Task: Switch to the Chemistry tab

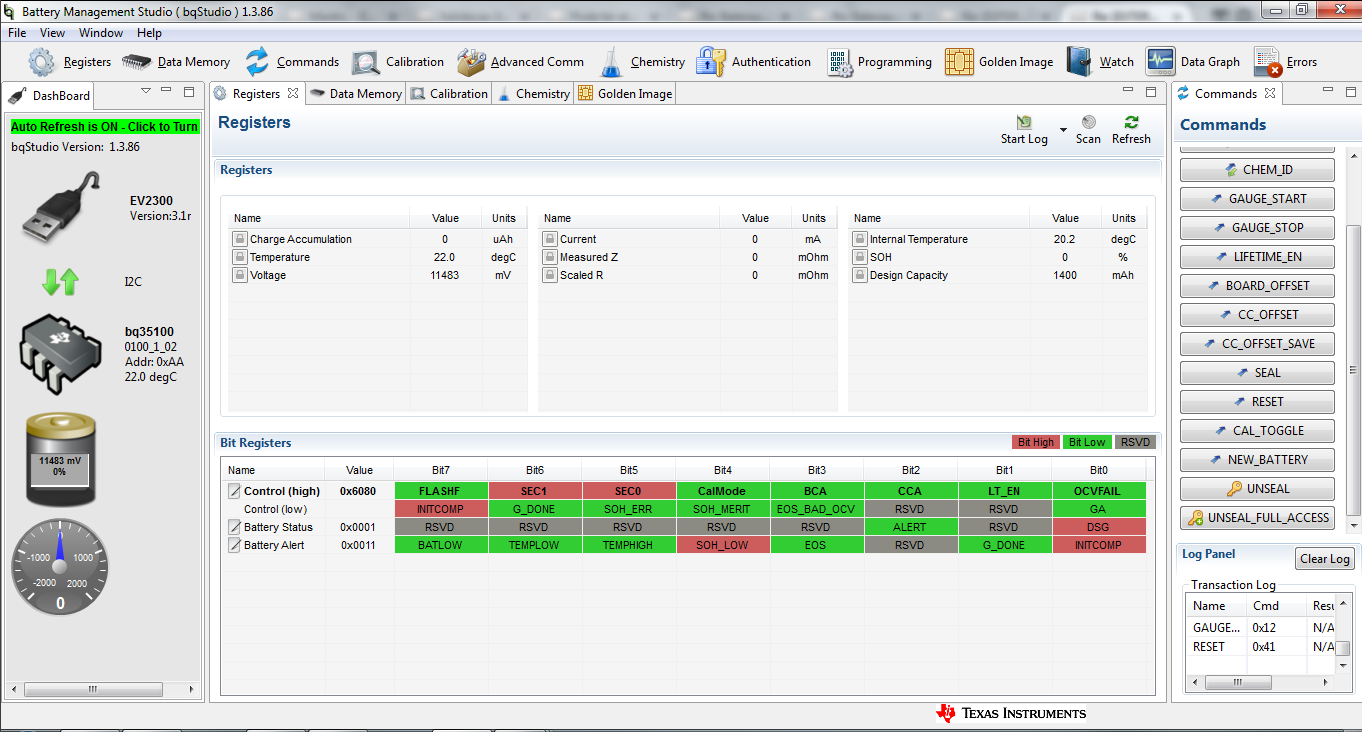Action: (x=534, y=94)
